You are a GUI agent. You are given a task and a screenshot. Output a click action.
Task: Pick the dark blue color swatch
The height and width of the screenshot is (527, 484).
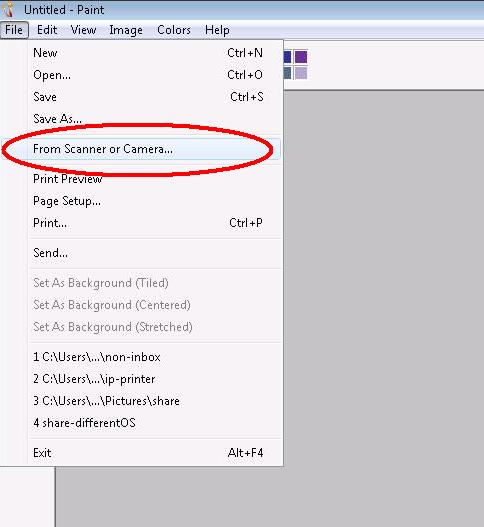(287, 57)
